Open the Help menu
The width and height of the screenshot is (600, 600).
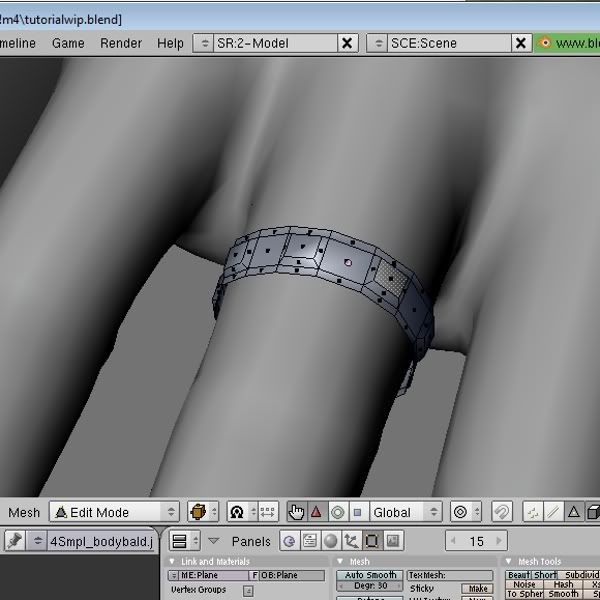pos(170,43)
